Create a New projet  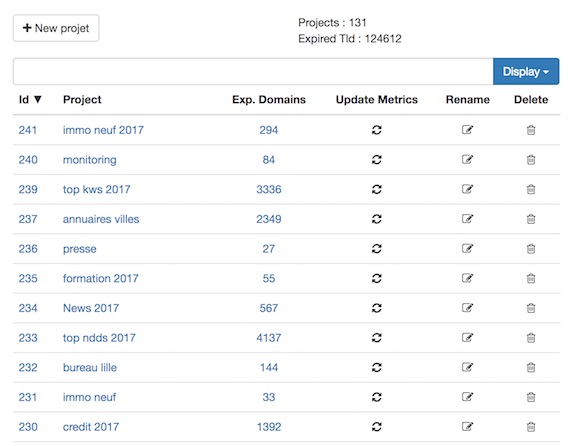56,28
